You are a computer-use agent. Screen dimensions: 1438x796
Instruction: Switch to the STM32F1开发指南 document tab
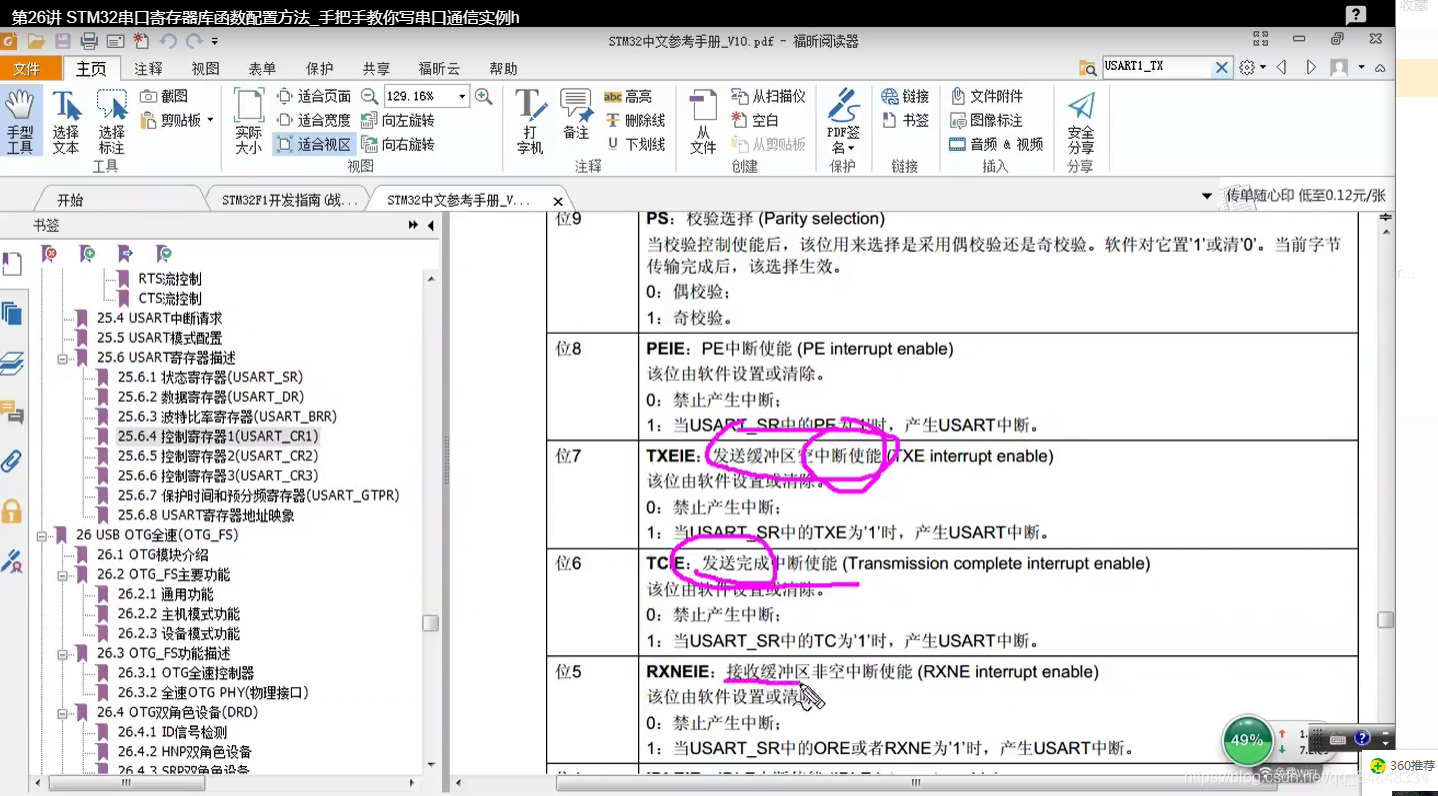290,200
